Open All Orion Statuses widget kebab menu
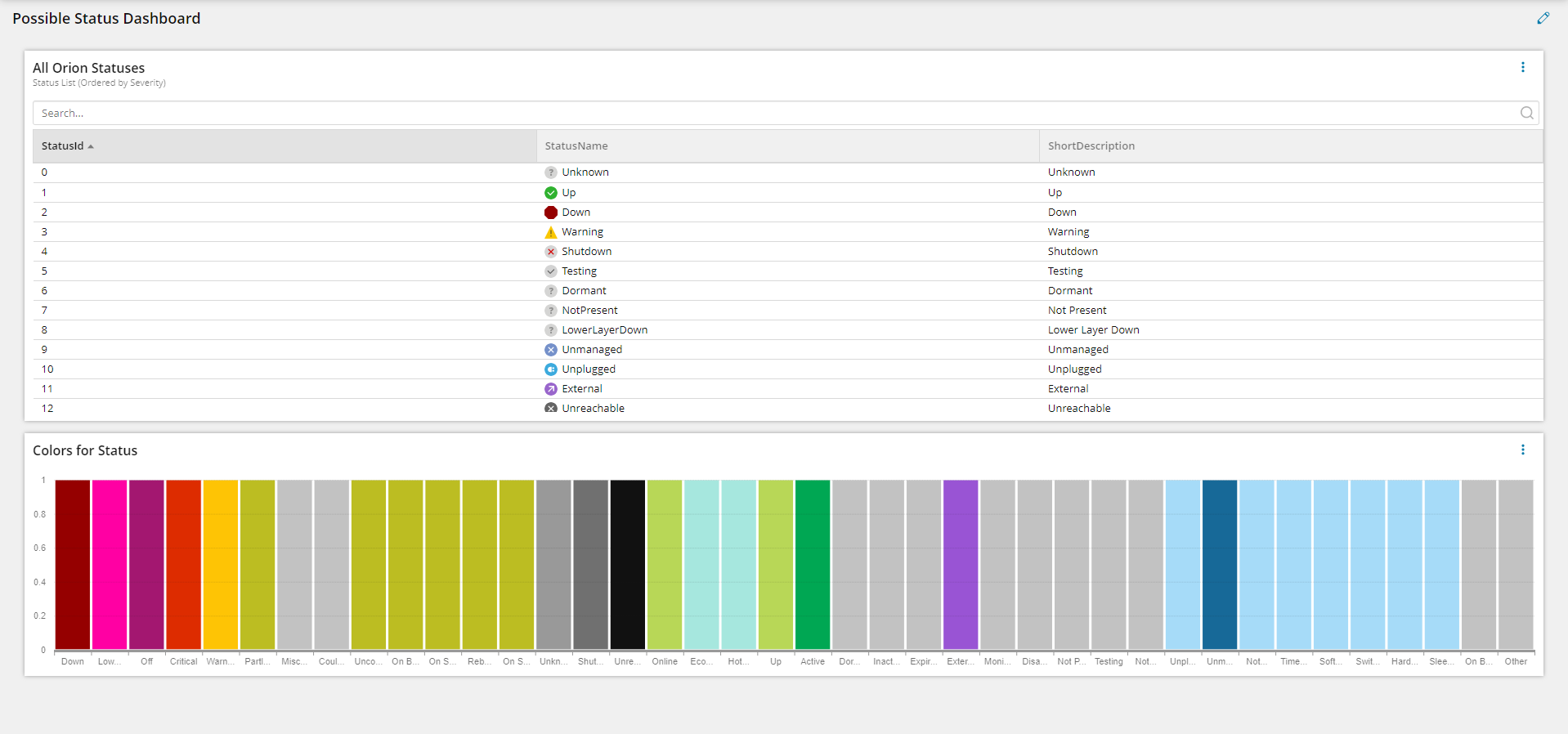Image resolution: width=1568 pixels, height=734 pixels. tap(1522, 67)
